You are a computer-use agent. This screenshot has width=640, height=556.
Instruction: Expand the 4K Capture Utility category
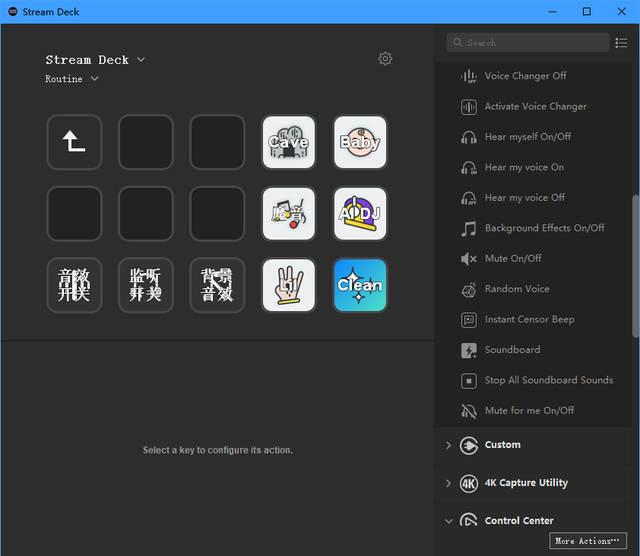click(x=449, y=483)
